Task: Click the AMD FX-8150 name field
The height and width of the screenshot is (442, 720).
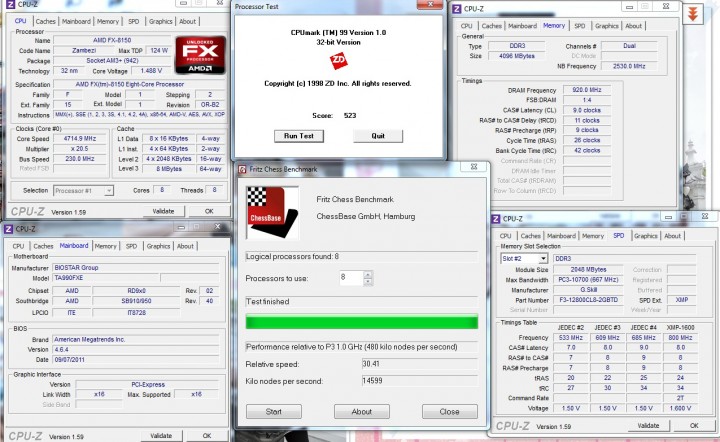Action: [112, 40]
